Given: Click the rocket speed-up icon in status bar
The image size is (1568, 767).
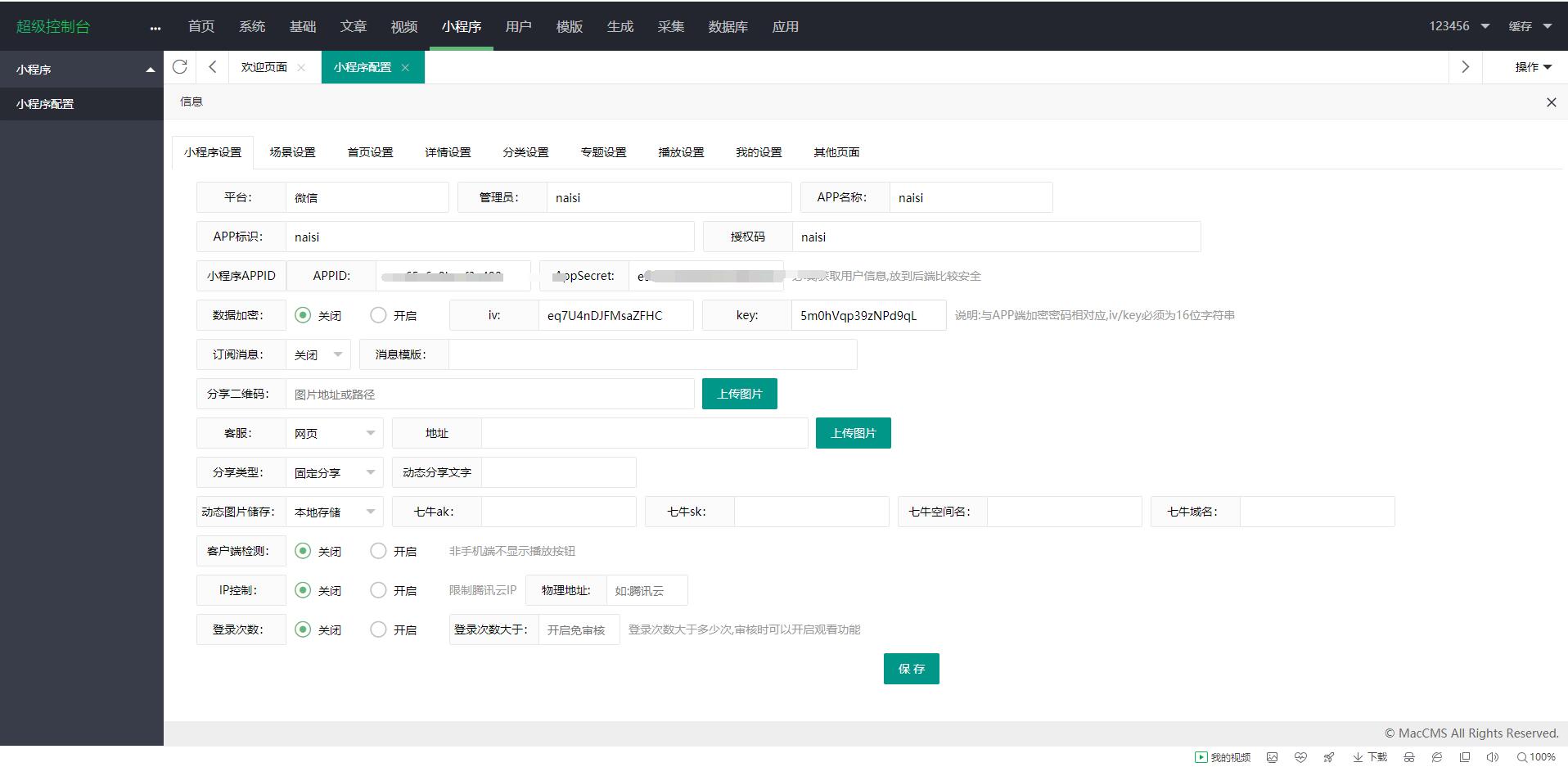Looking at the screenshot, I should pyautogui.click(x=1329, y=757).
